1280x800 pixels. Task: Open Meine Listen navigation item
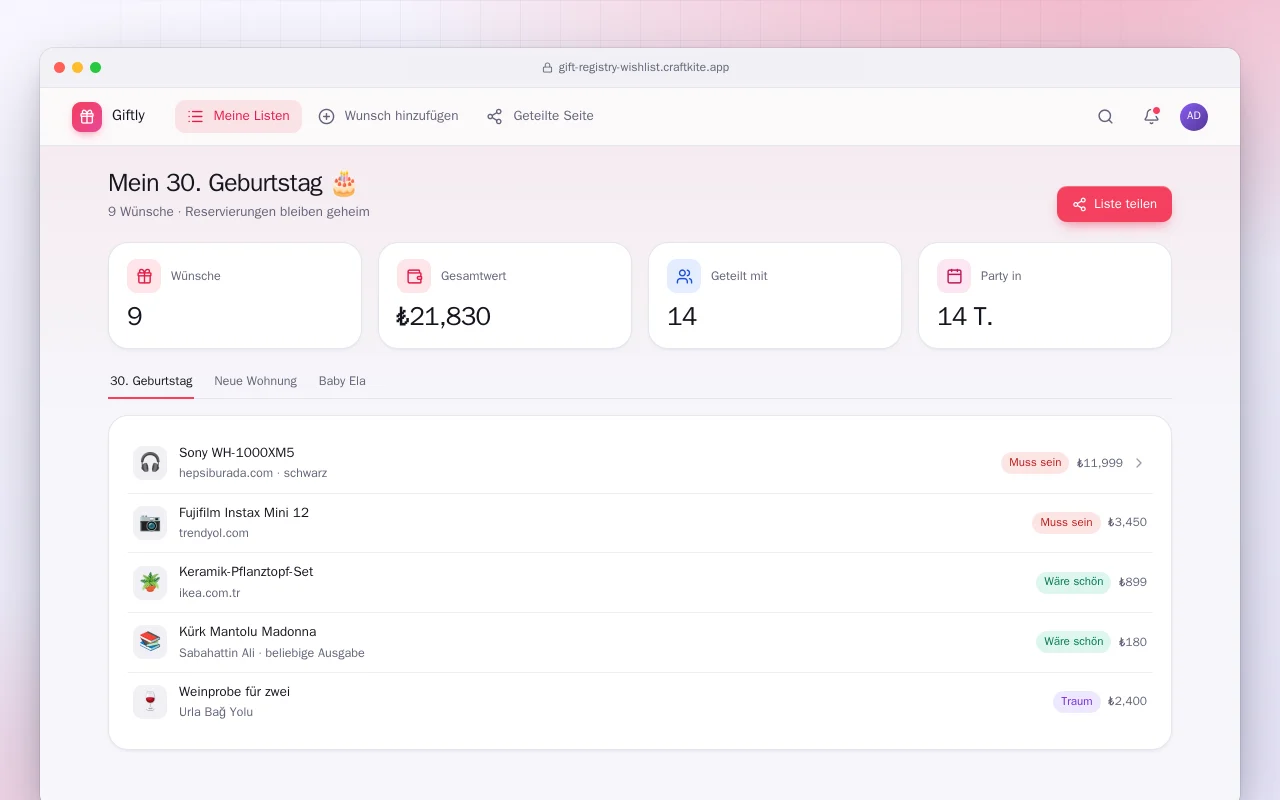(238, 116)
